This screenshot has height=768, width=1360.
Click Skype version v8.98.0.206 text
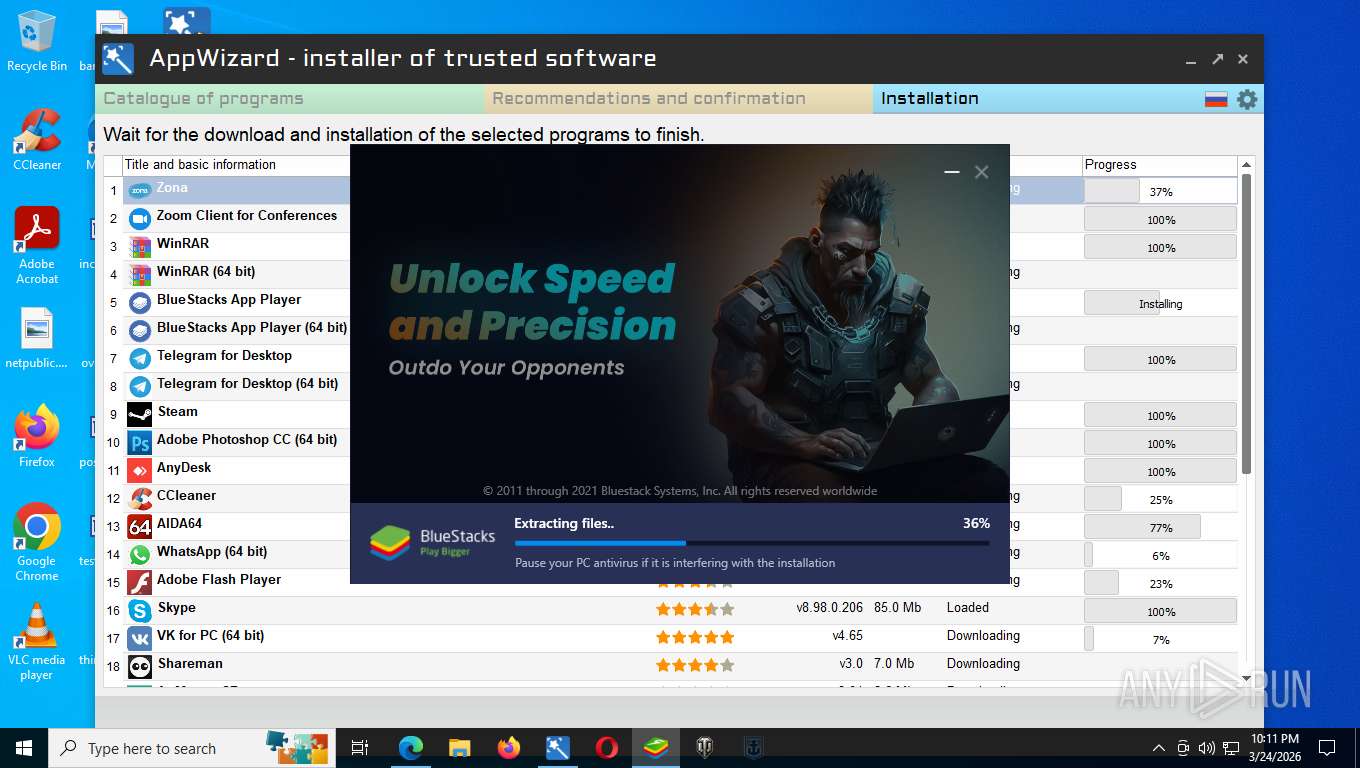829,608
